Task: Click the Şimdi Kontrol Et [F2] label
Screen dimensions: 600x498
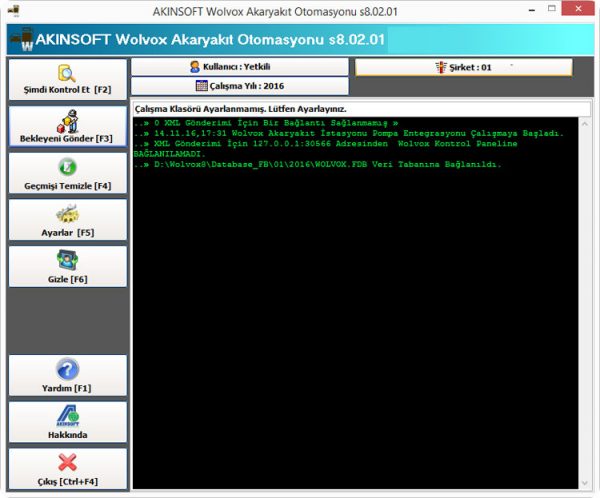Action: click(67, 90)
